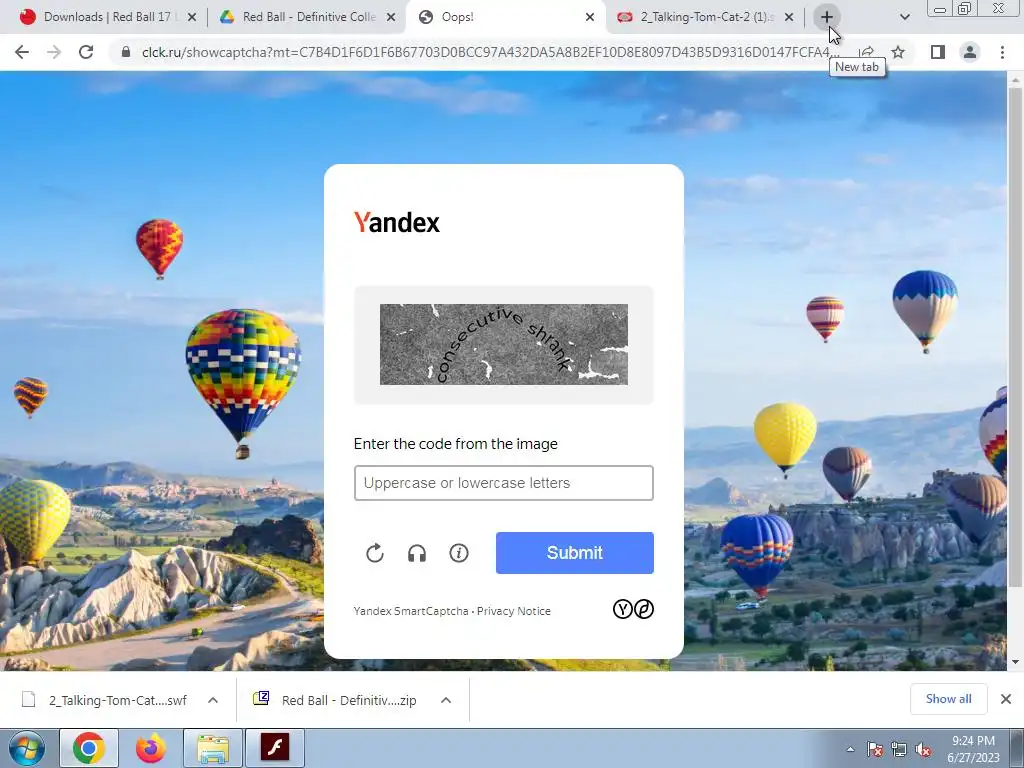Open the captcha info icon
1024x768 pixels.
point(459,553)
